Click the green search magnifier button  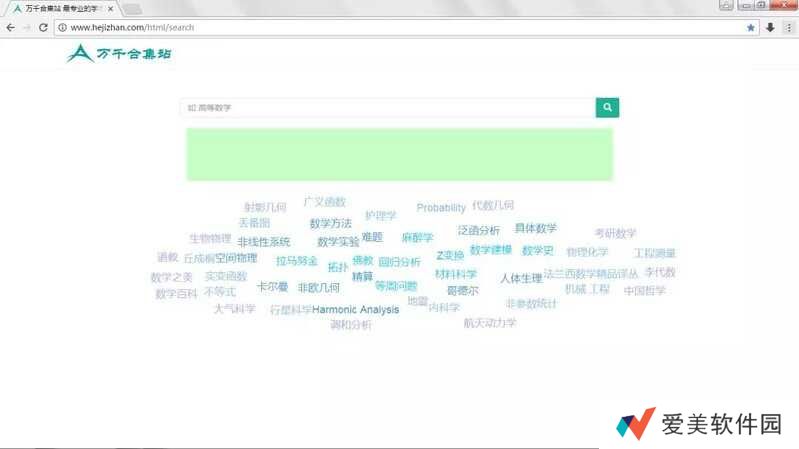point(607,108)
